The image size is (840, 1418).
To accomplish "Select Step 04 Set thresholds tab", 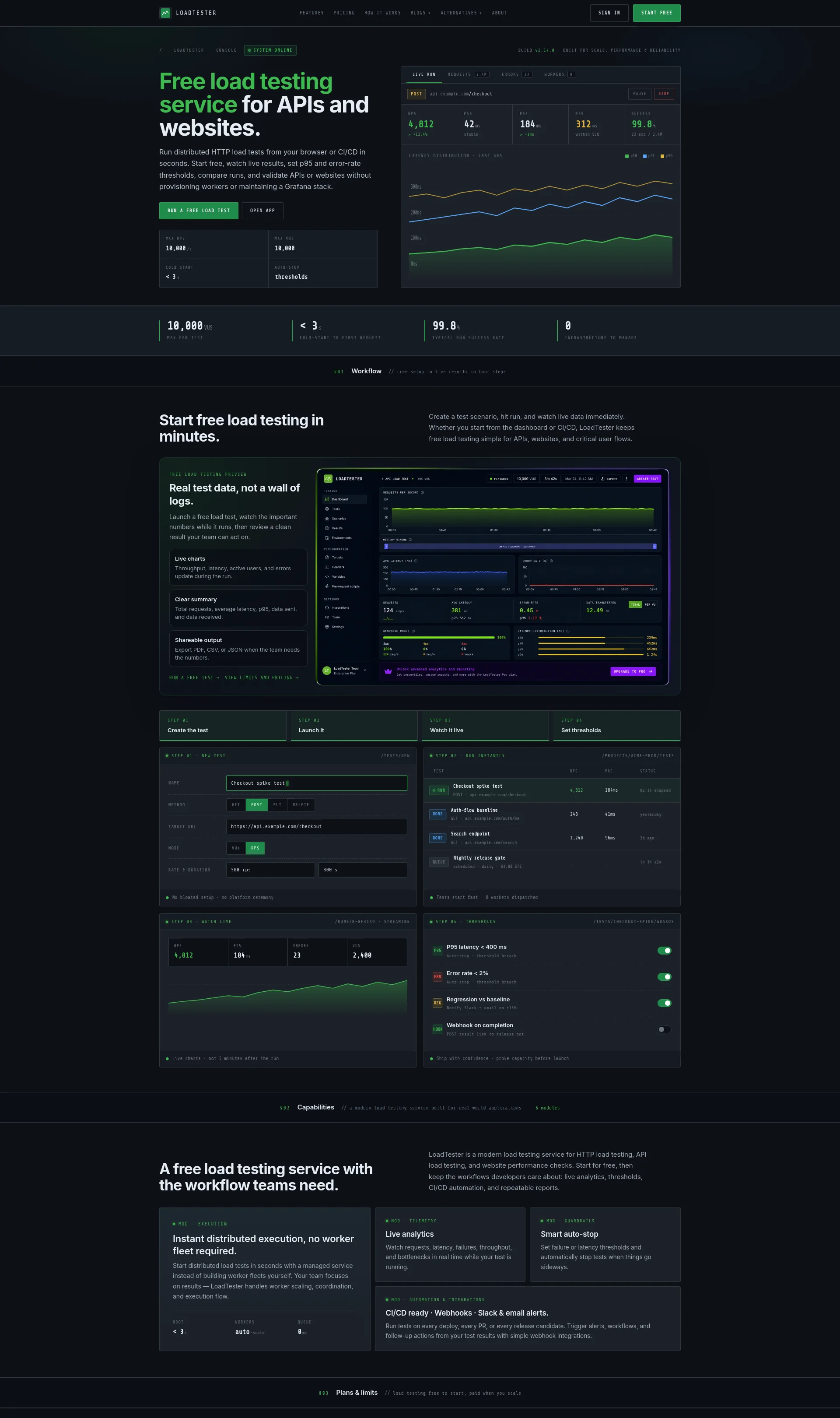I will [617, 726].
